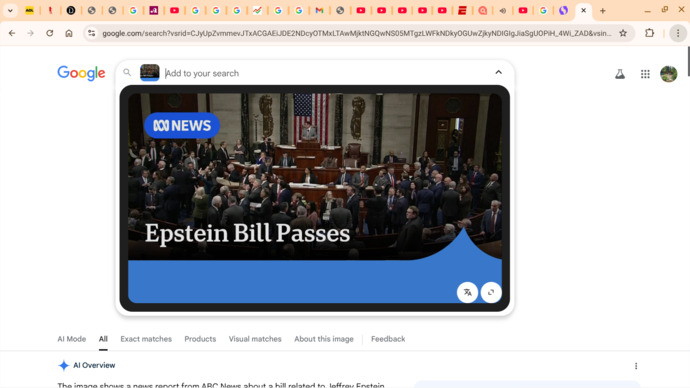The height and width of the screenshot is (388, 690).
Task: Open Search Labs flask icon
Action: point(620,74)
